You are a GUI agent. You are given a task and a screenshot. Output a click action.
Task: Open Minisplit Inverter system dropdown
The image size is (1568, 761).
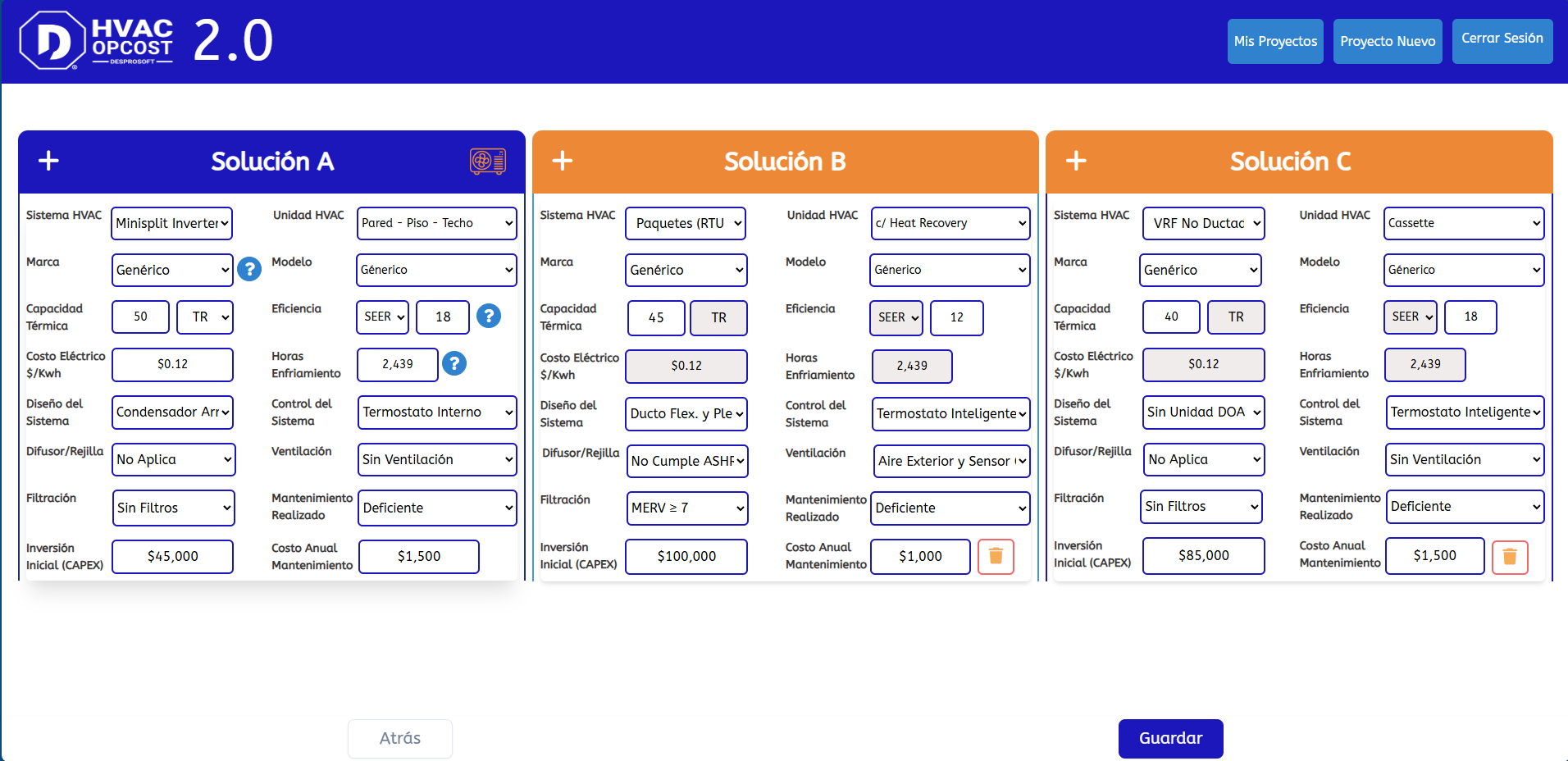pos(172,223)
